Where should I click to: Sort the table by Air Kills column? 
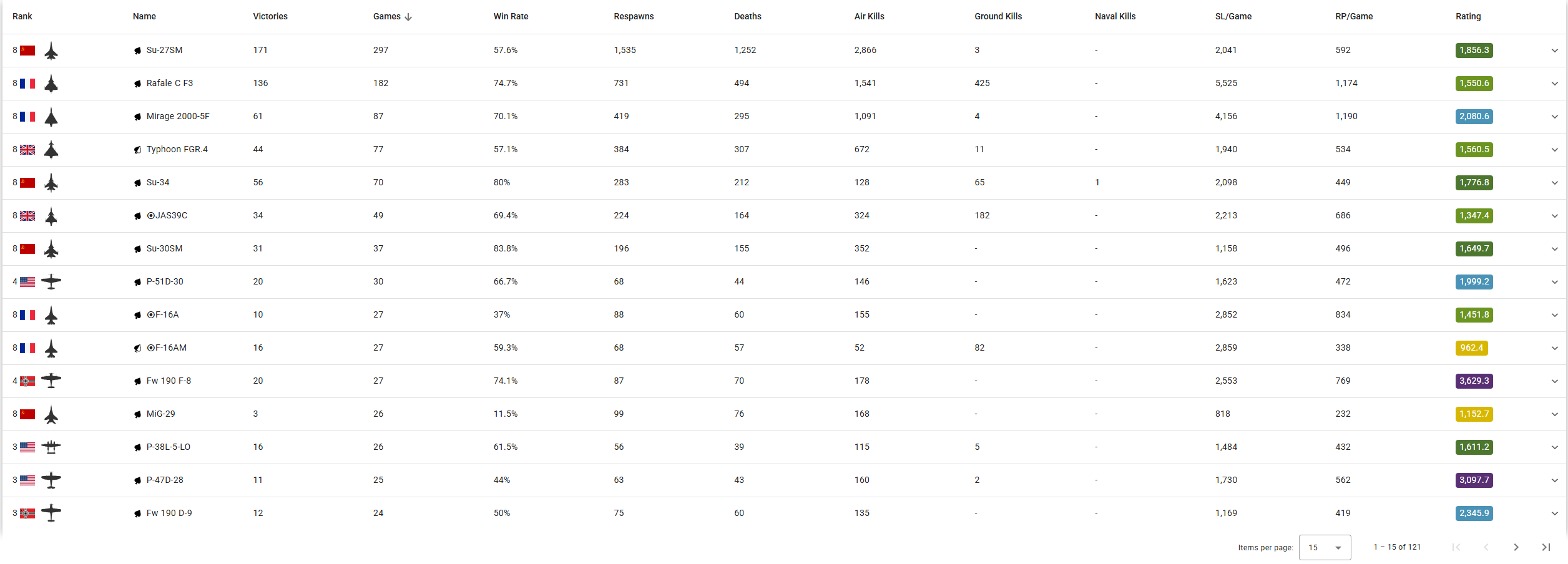click(869, 17)
